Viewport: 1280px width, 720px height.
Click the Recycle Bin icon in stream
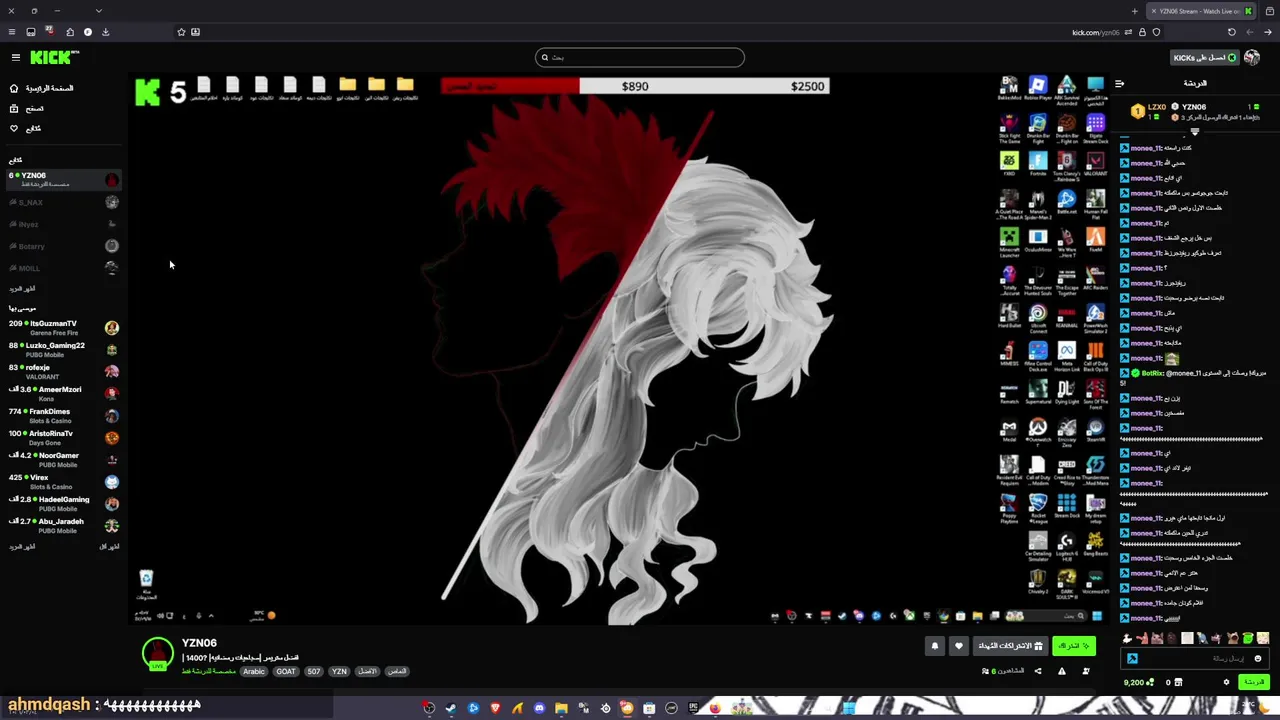pos(146,583)
